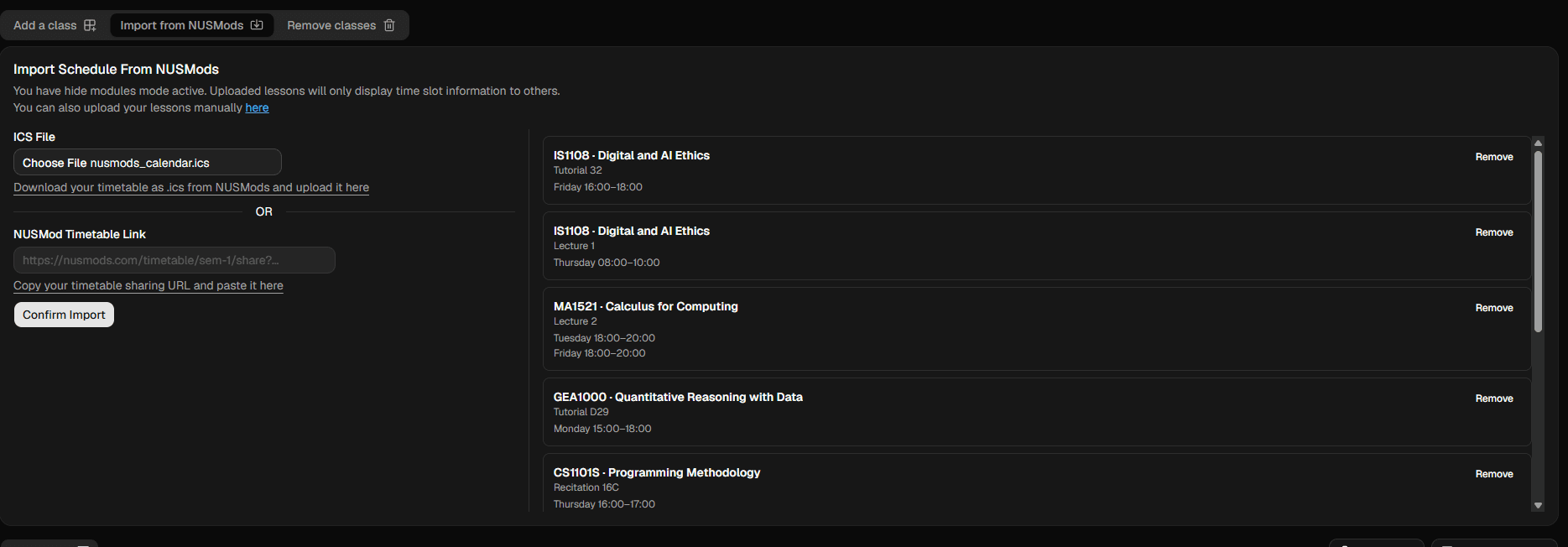Remove the IS1108 Tutorial 32 lesson

pos(1494,157)
